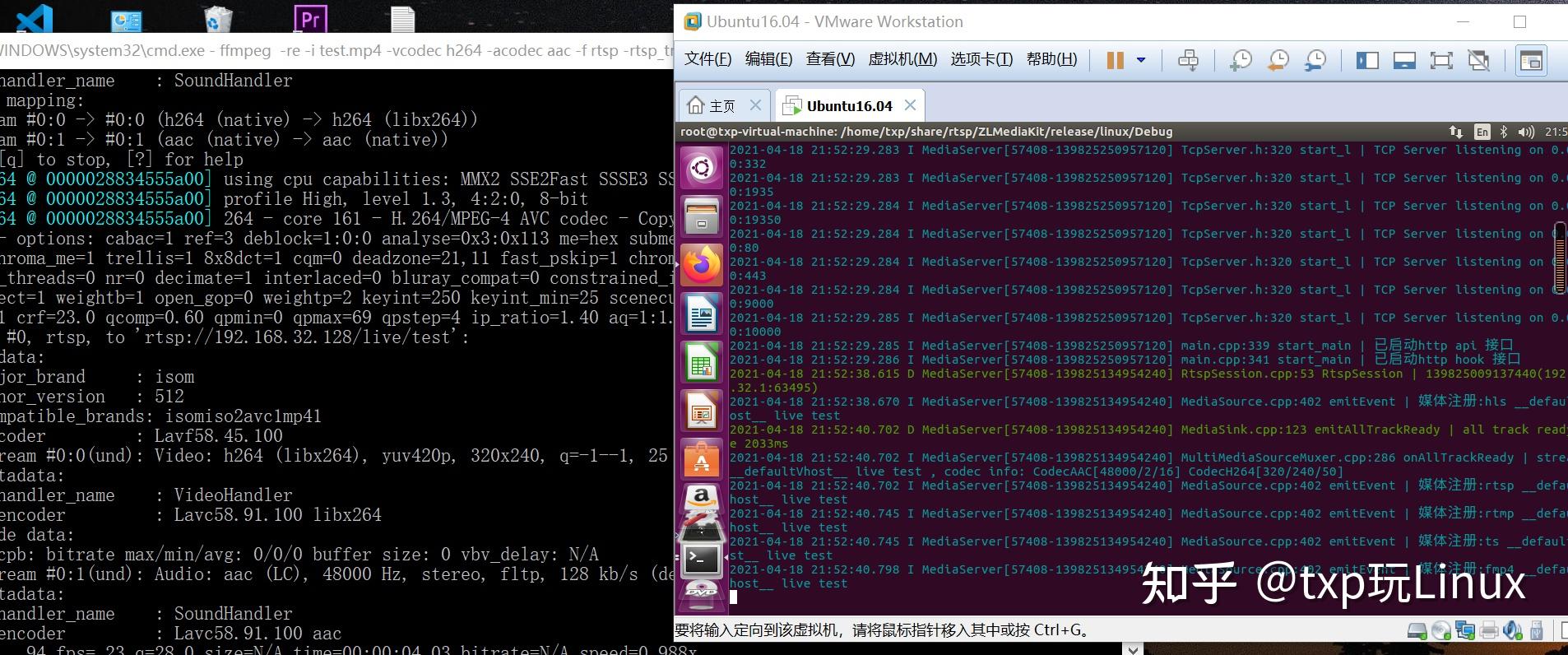The image size is (1568, 655).
Task: Open the Control Panel desktop shortcut
Action: pyautogui.click(x=126, y=20)
